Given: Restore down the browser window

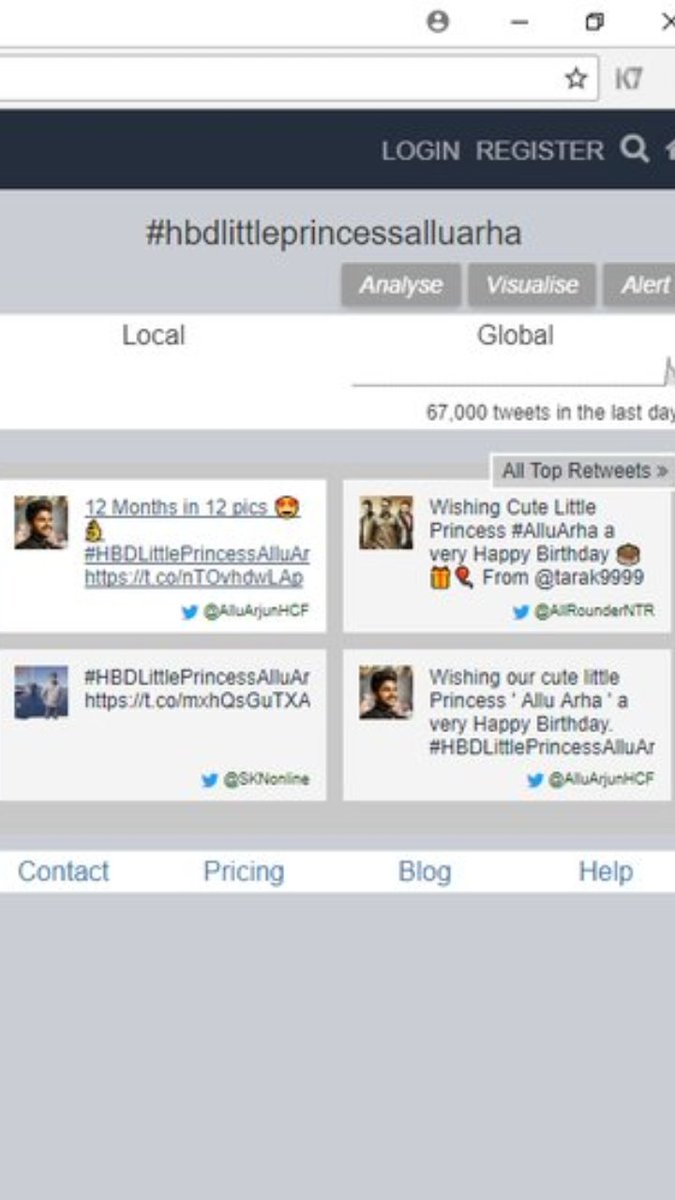Looking at the screenshot, I should click(594, 22).
